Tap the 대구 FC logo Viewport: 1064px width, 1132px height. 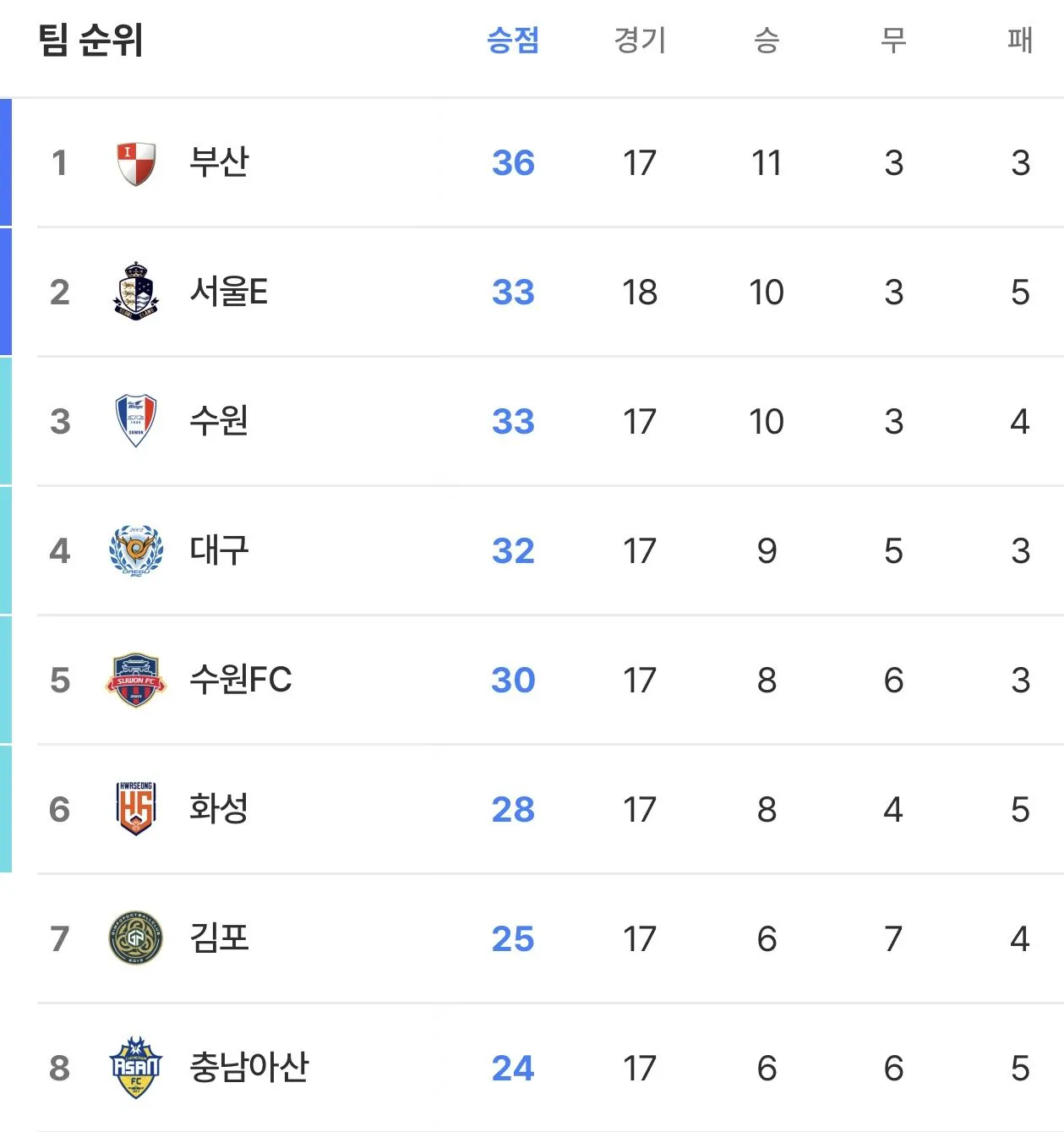(x=135, y=550)
